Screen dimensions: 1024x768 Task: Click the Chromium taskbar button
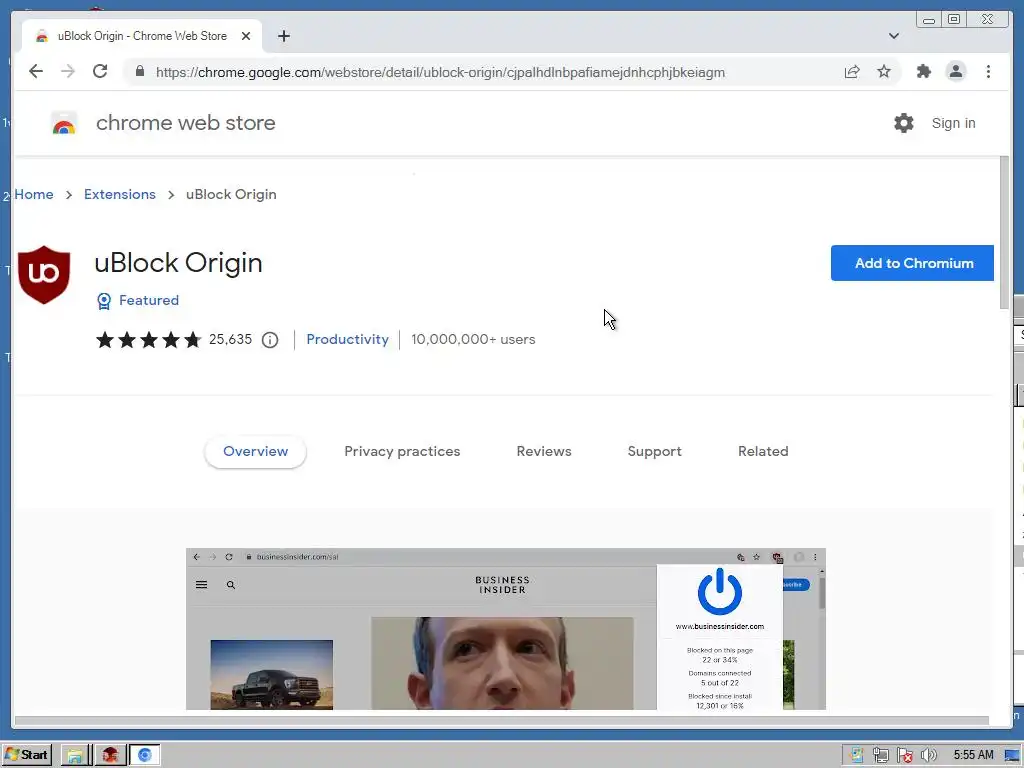[144, 756]
